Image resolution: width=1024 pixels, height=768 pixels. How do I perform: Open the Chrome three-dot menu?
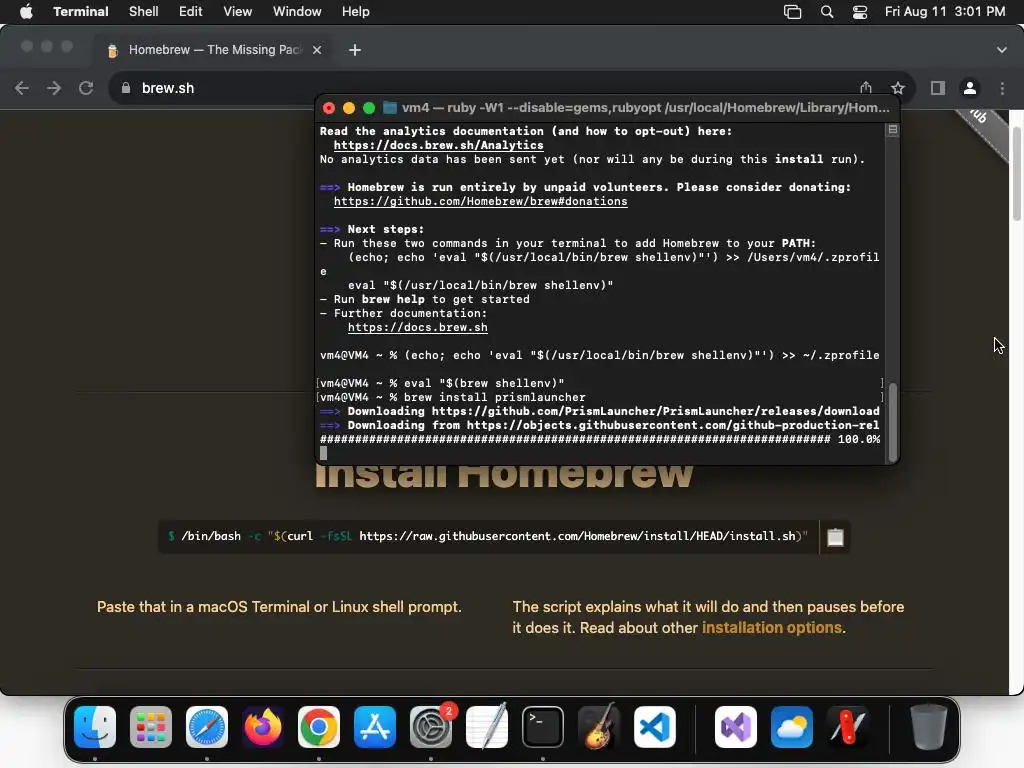click(1002, 88)
